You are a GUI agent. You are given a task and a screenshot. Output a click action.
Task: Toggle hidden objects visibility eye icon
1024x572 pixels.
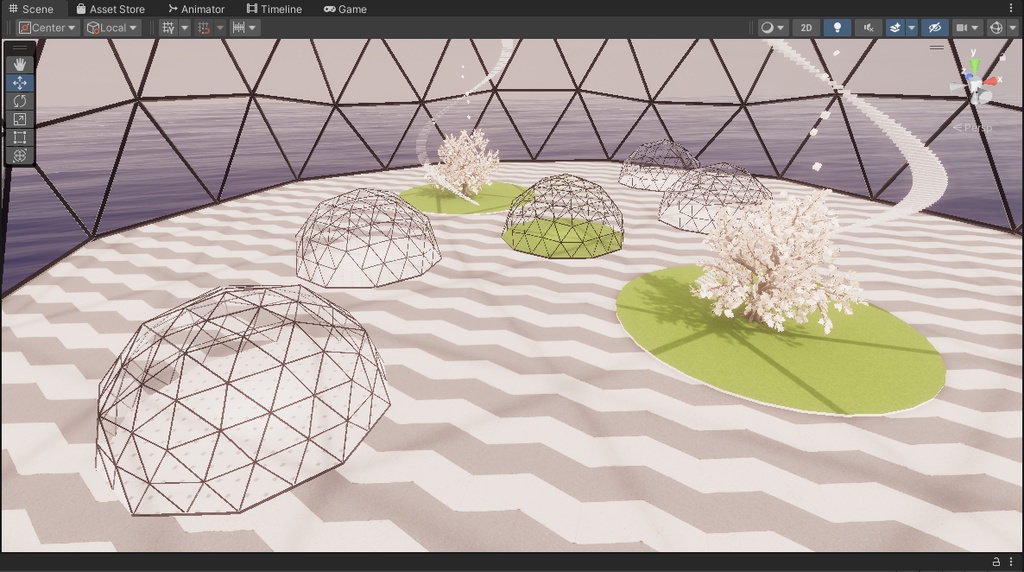pyautogui.click(x=935, y=27)
